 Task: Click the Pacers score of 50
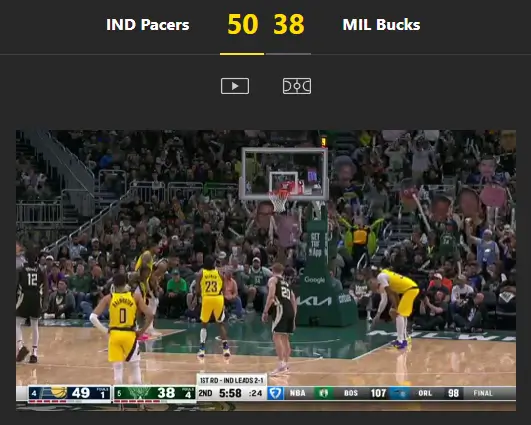(243, 24)
